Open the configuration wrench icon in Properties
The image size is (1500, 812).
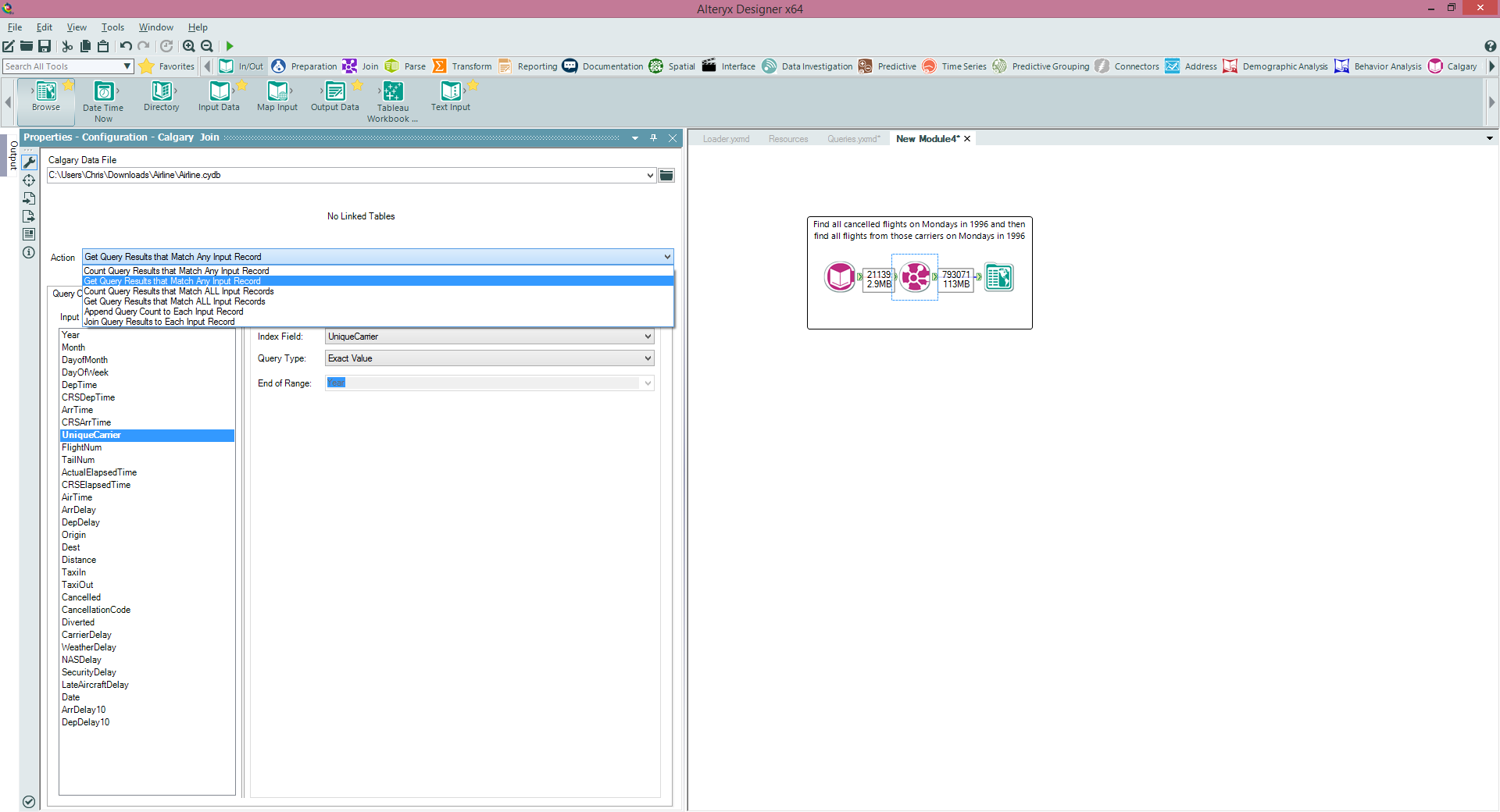[x=29, y=162]
